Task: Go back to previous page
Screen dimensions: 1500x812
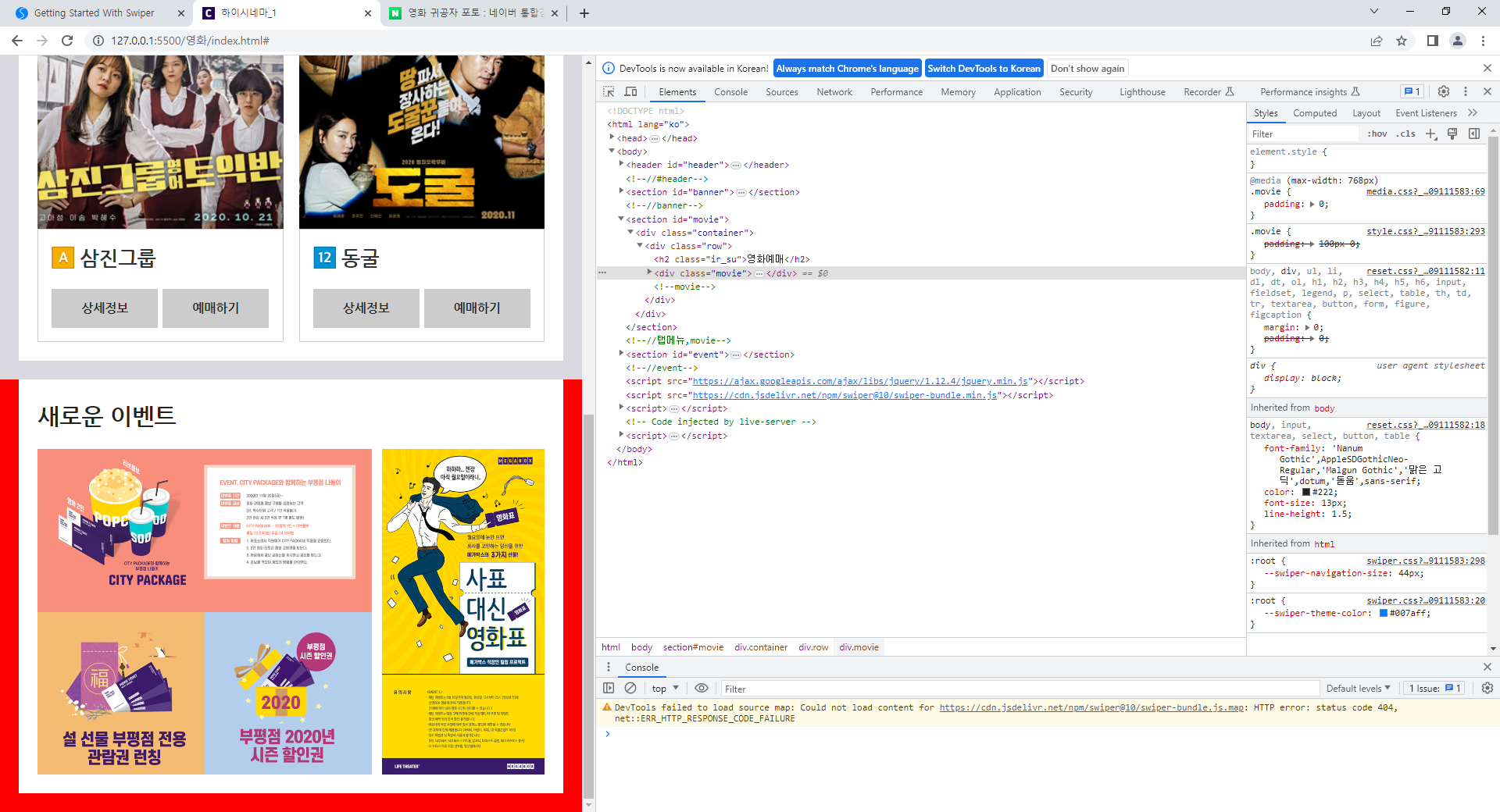Action: 17,41
